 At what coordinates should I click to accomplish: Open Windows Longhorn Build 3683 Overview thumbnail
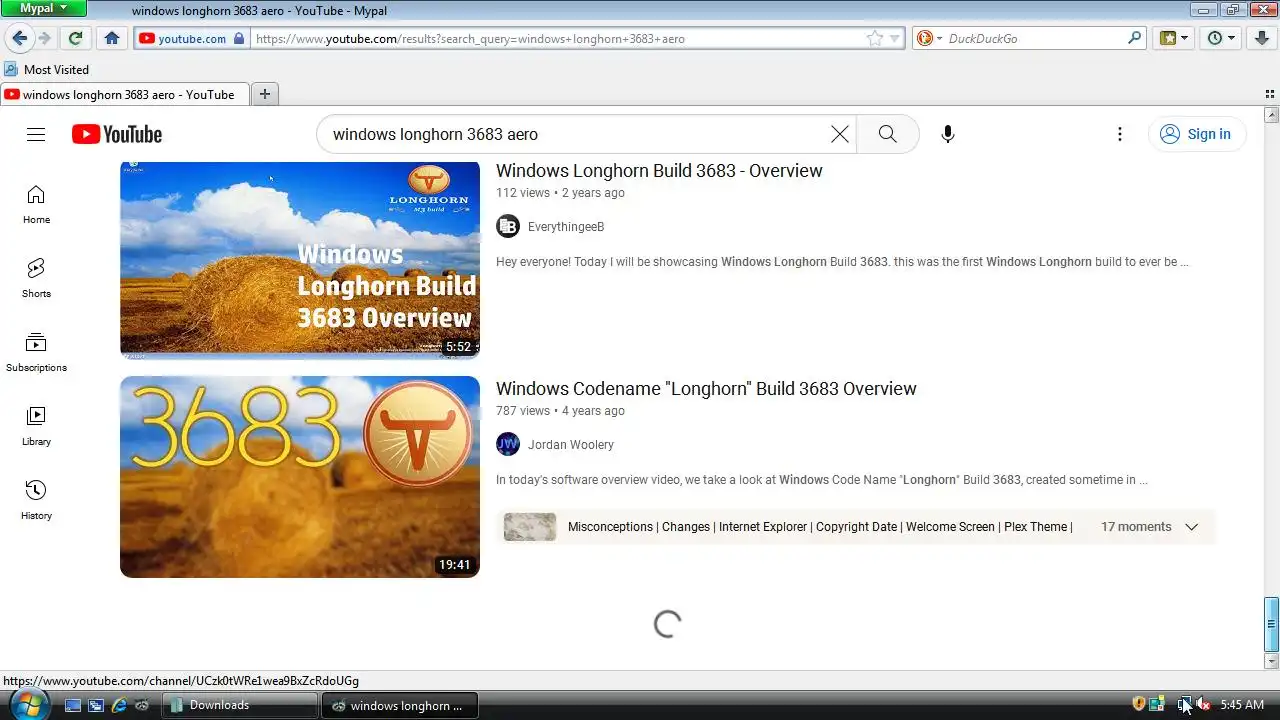coord(300,260)
